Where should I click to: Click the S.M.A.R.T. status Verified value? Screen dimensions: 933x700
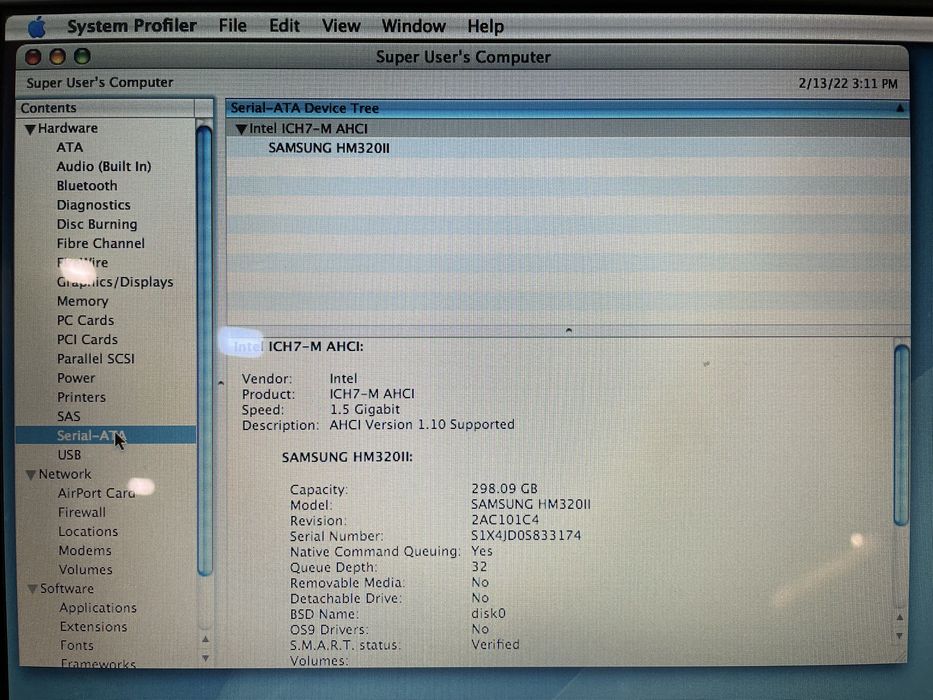click(496, 645)
